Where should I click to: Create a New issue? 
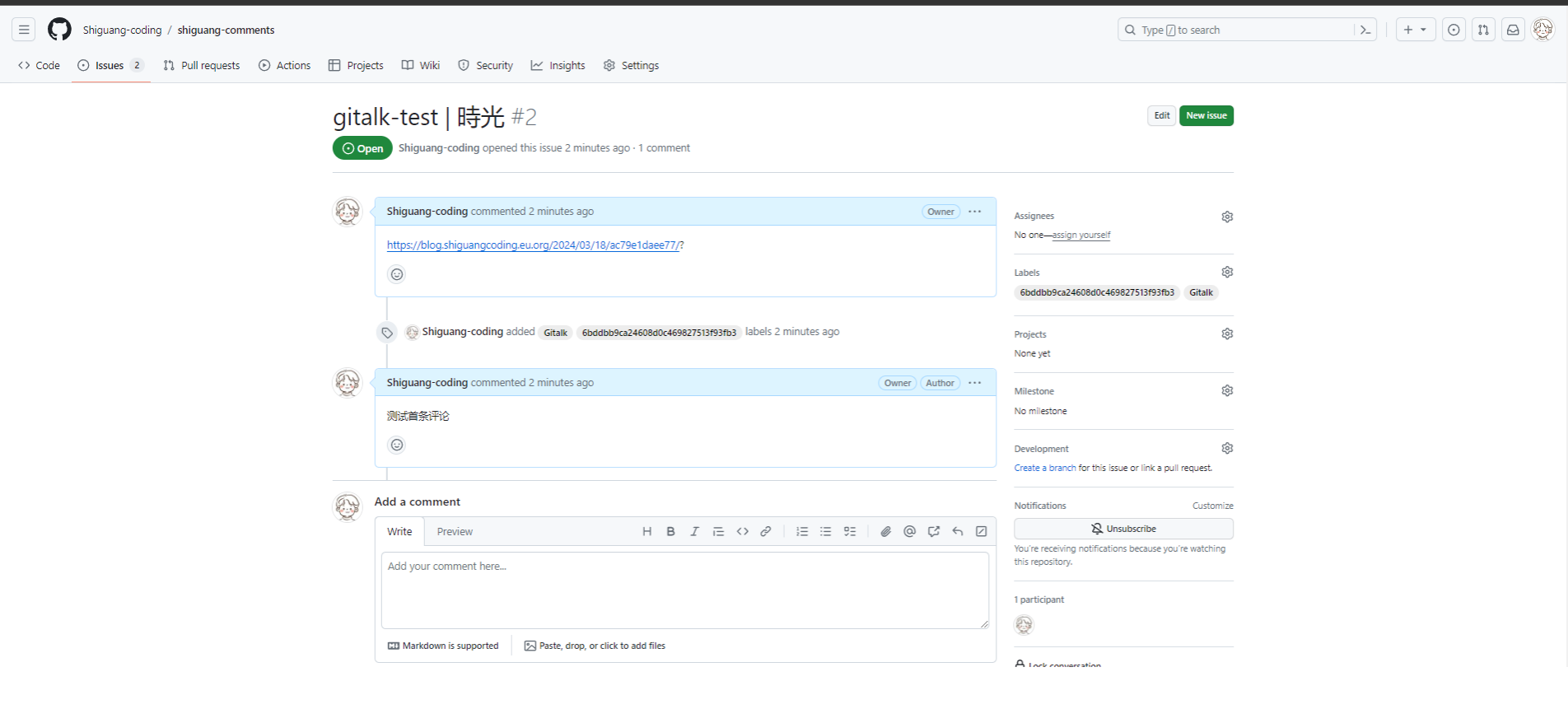pos(1206,116)
